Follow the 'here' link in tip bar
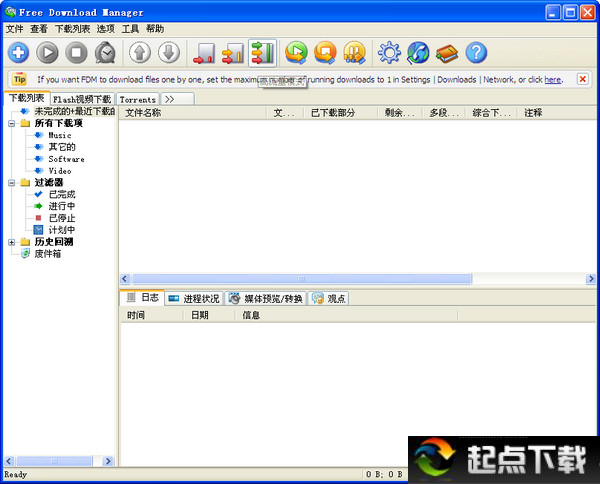 [553, 80]
